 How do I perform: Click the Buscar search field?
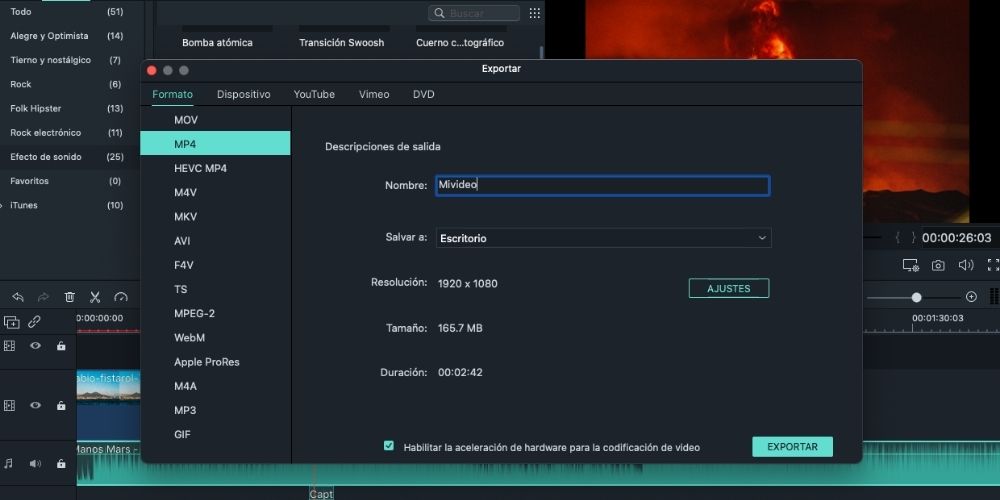pos(474,13)
